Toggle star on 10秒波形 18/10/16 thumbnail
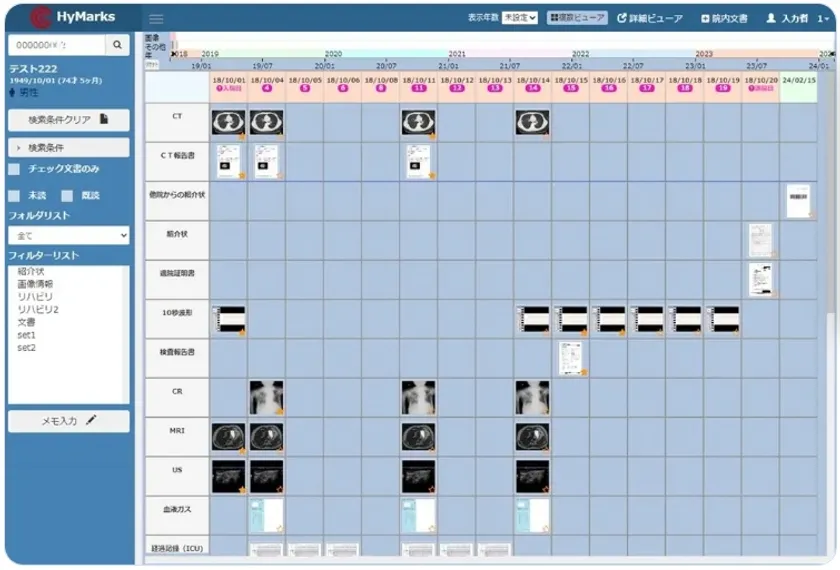Image resolution: width=840 pixels, height=570 pixels. pyautogui.click(x=622, y=332)
